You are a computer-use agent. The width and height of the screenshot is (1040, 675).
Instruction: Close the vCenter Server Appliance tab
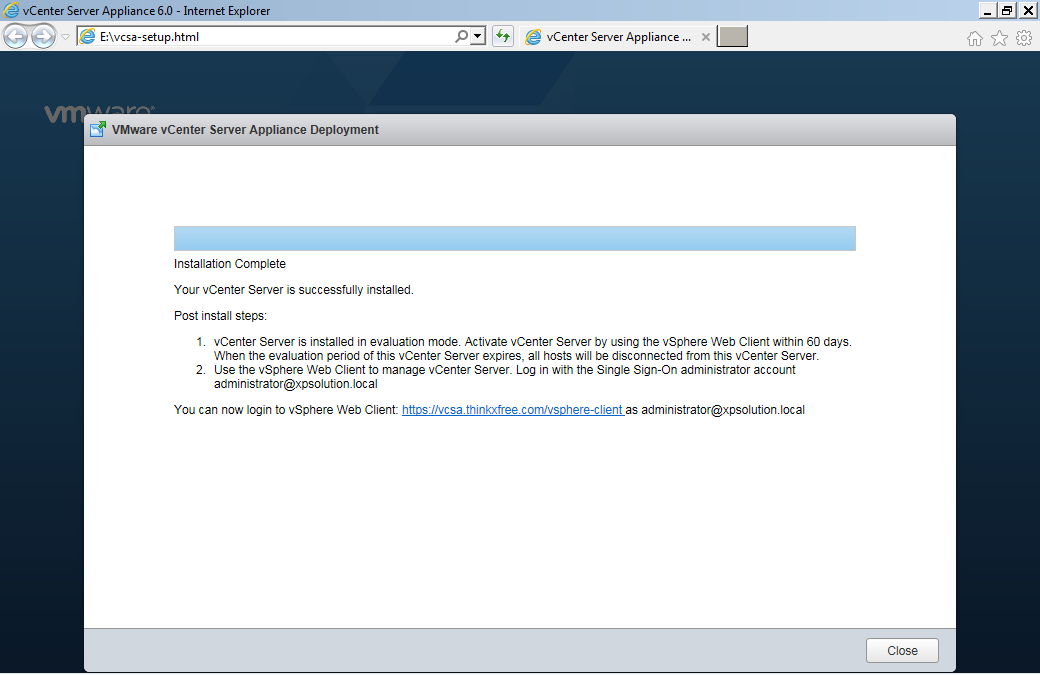706,37
